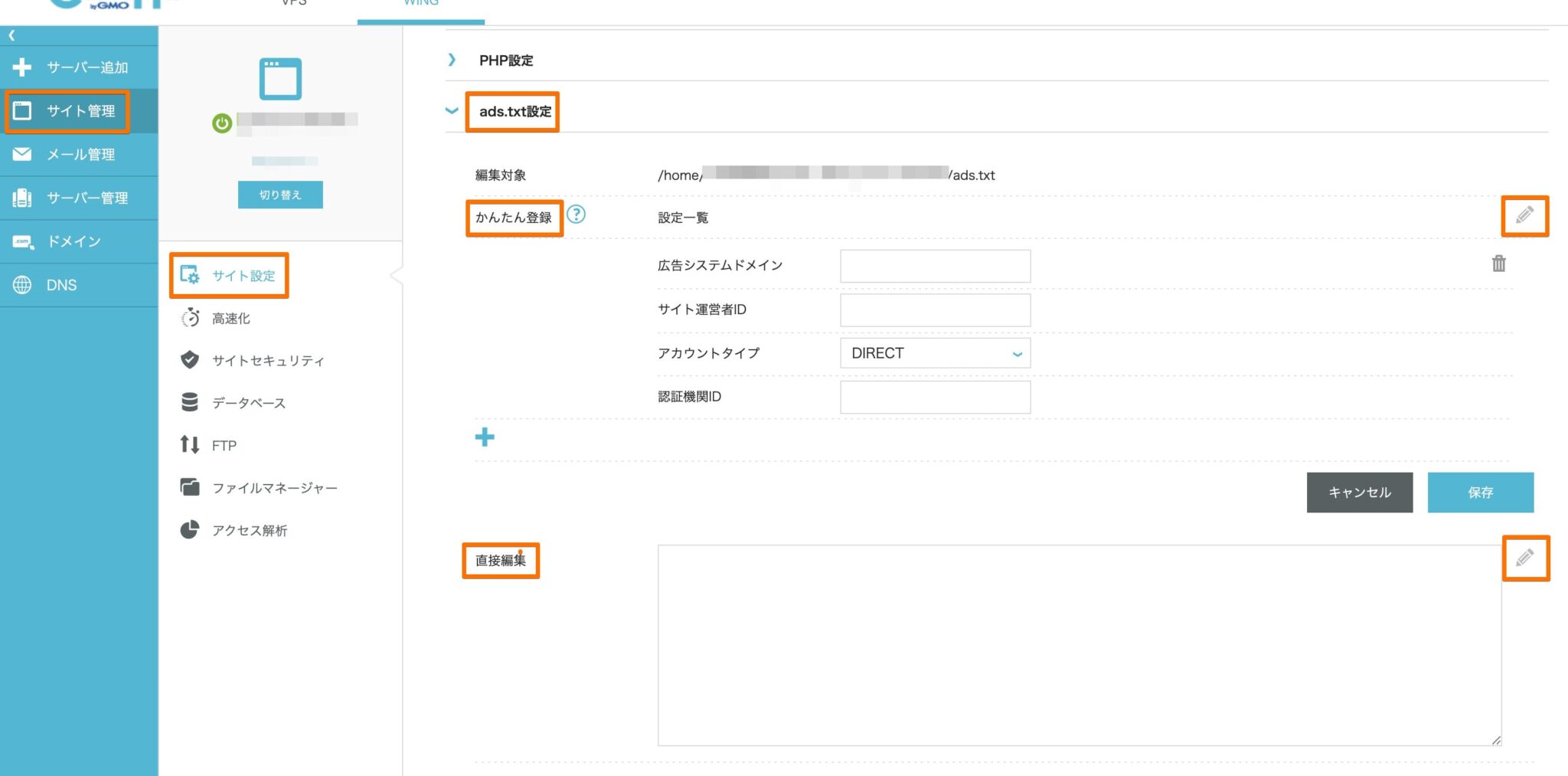Image resolution: width=1568 pixels, height=776 pixels.
Task: Open the アカウントタイプ dropdown showing DIRECT
Action: [935, 353]
